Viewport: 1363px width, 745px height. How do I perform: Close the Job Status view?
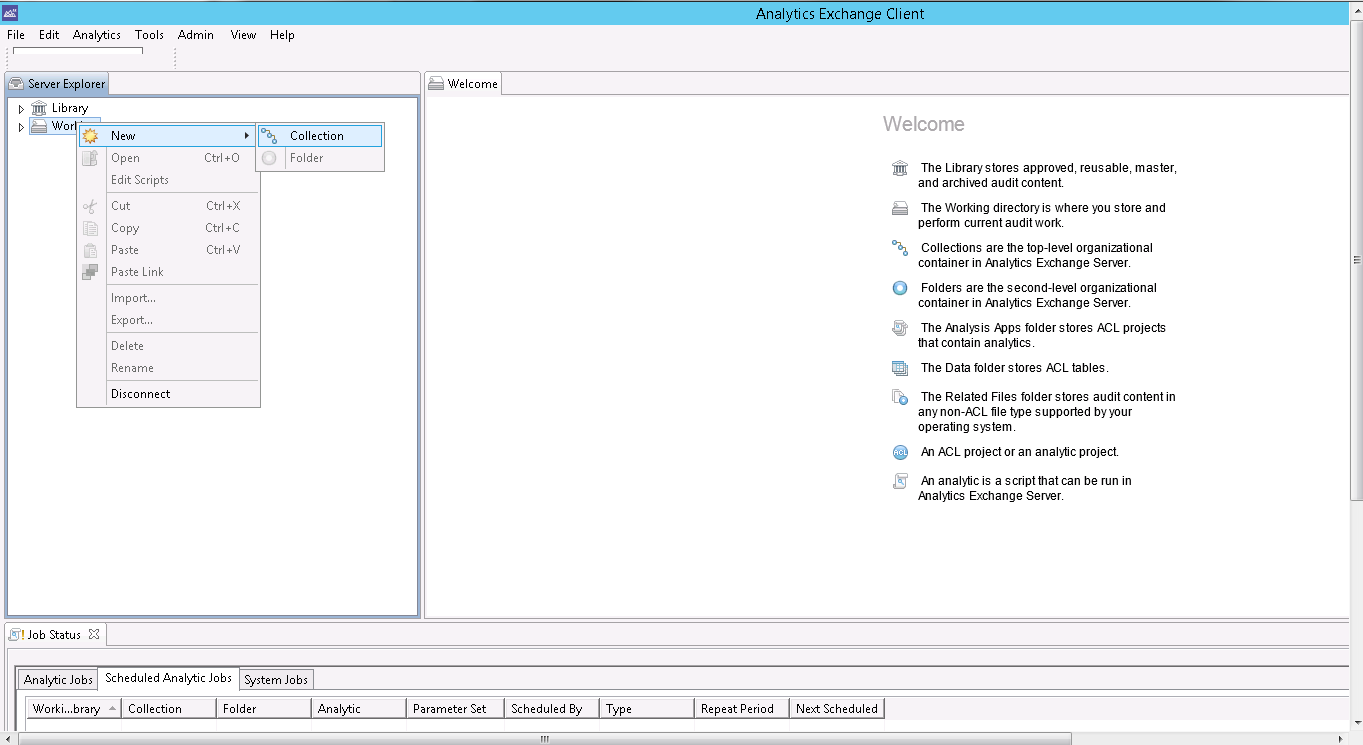tap(94, 634)
